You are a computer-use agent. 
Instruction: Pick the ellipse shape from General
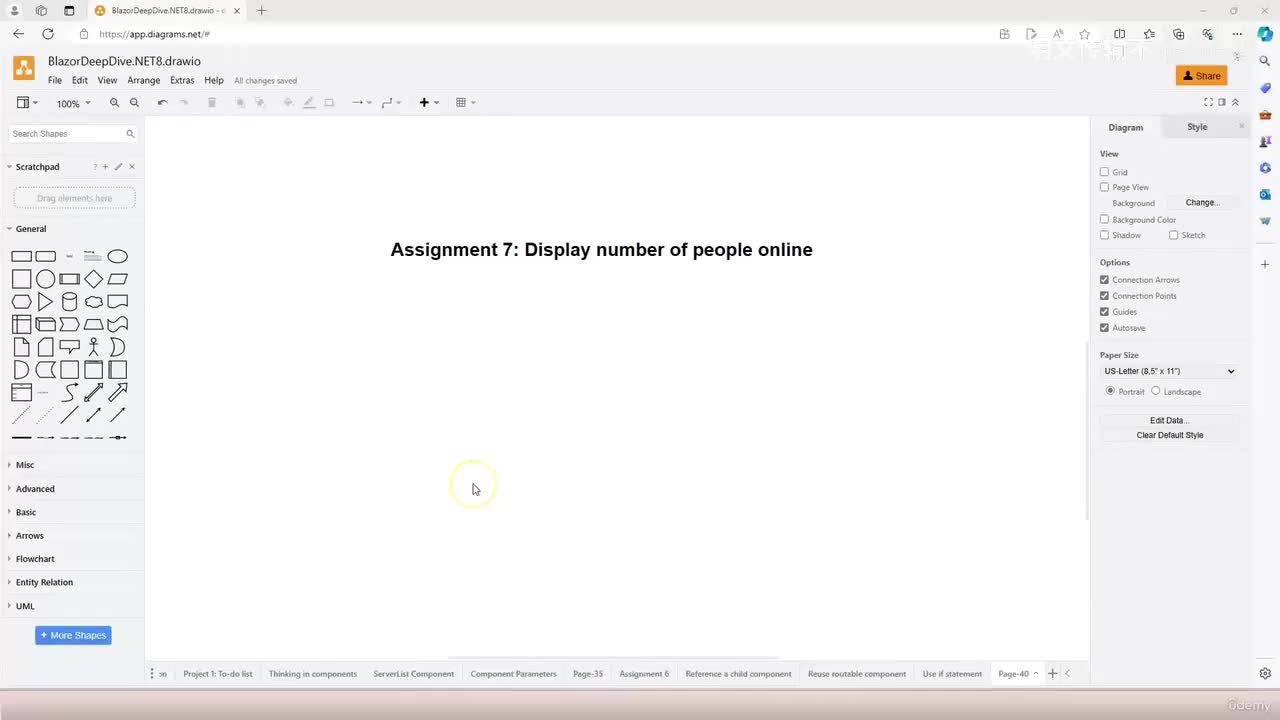[x=117, y=256]
